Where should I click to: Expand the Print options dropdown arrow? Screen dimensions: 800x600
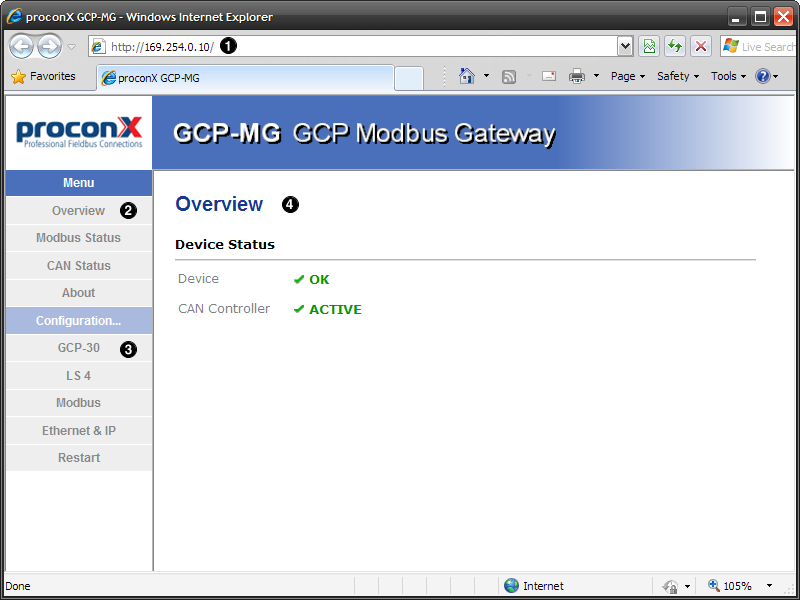pyautogui.click(x=596, y=76)
